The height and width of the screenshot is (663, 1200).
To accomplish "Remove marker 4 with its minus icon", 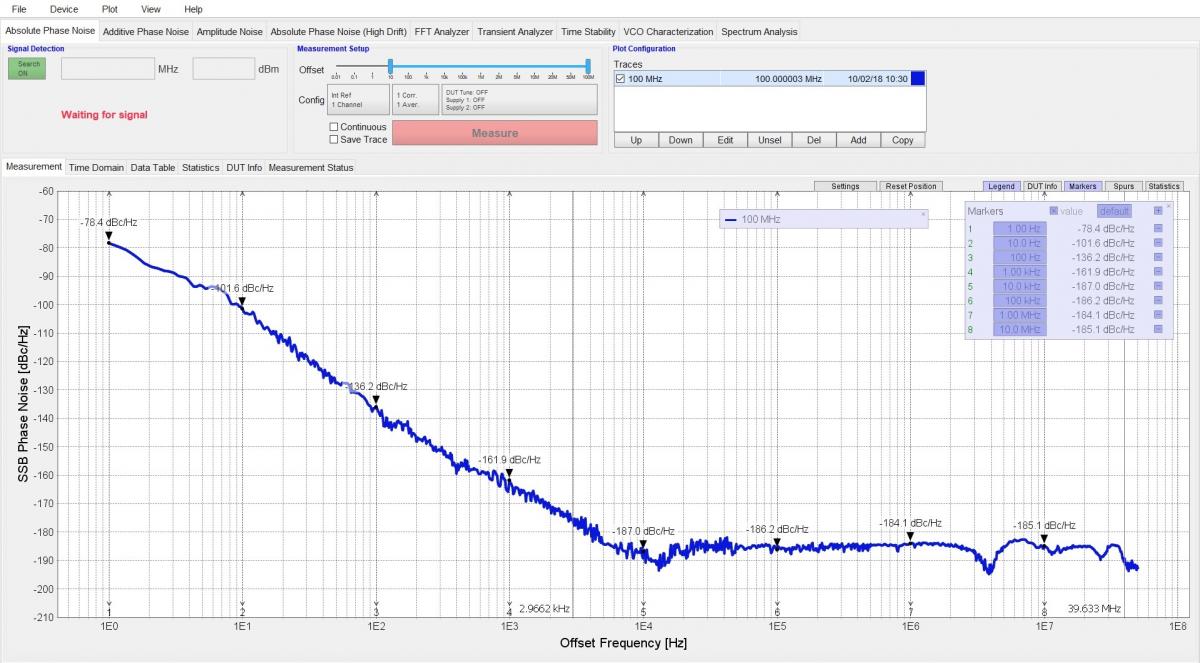I will [x=1158, y=272].
